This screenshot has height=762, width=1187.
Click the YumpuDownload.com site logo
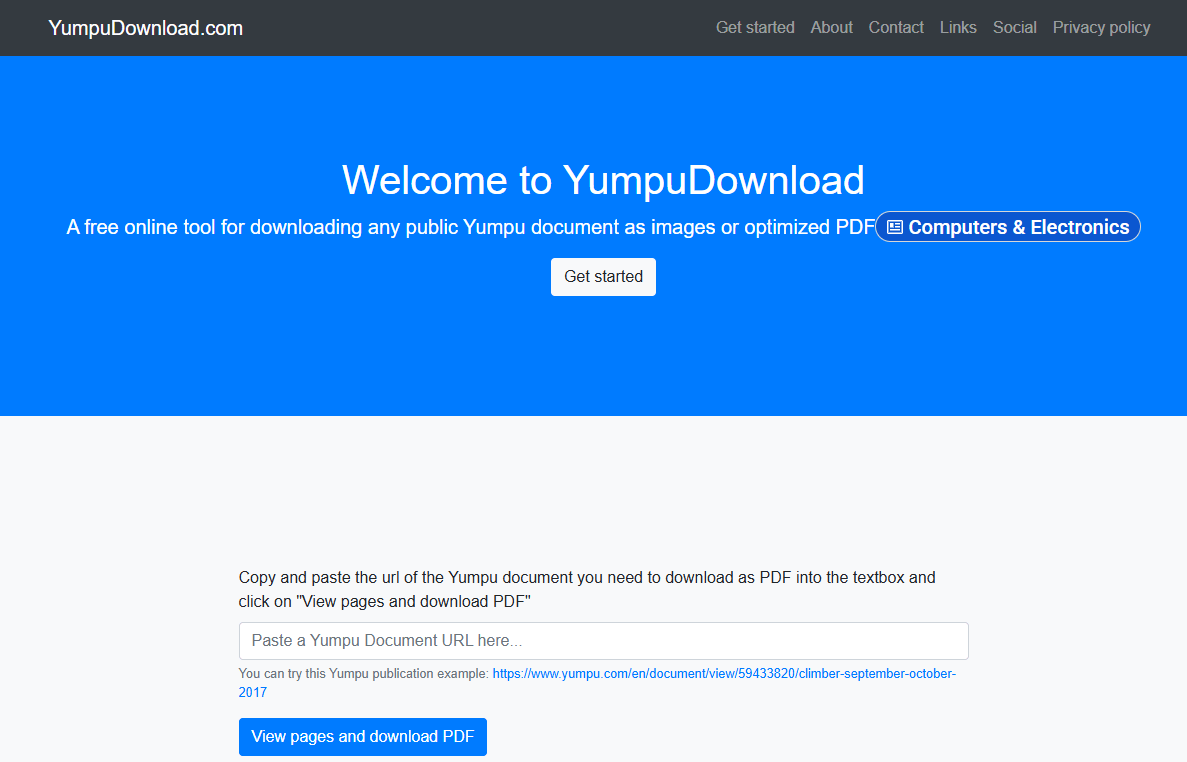145,28
